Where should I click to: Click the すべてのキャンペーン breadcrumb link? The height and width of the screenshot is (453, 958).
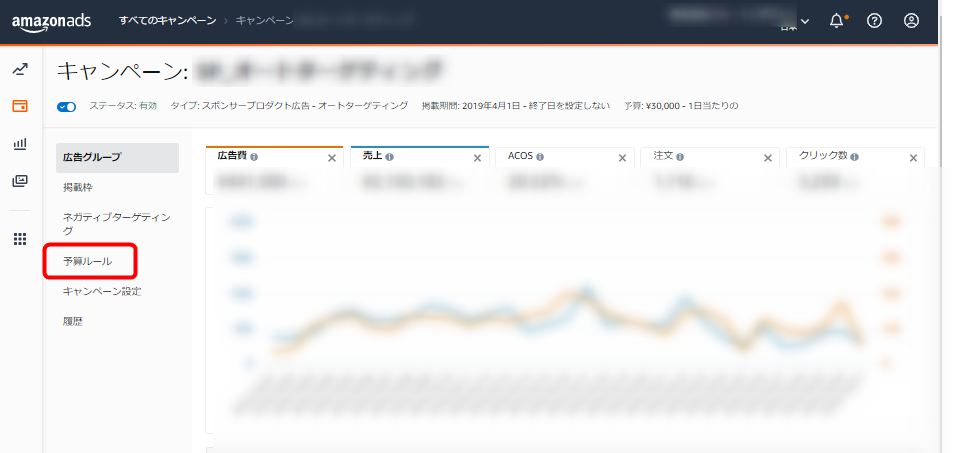point(167,21)
